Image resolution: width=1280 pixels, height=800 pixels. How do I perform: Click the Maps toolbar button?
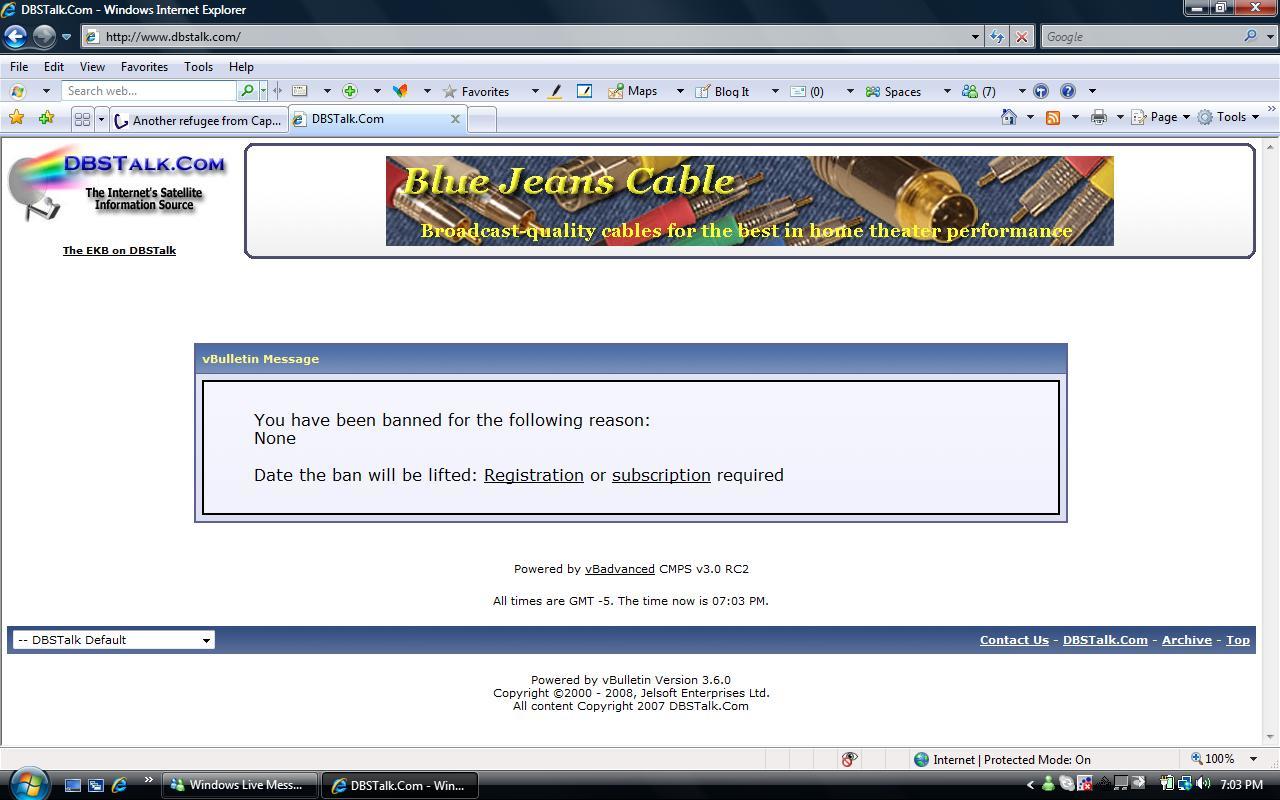(633, 91)
